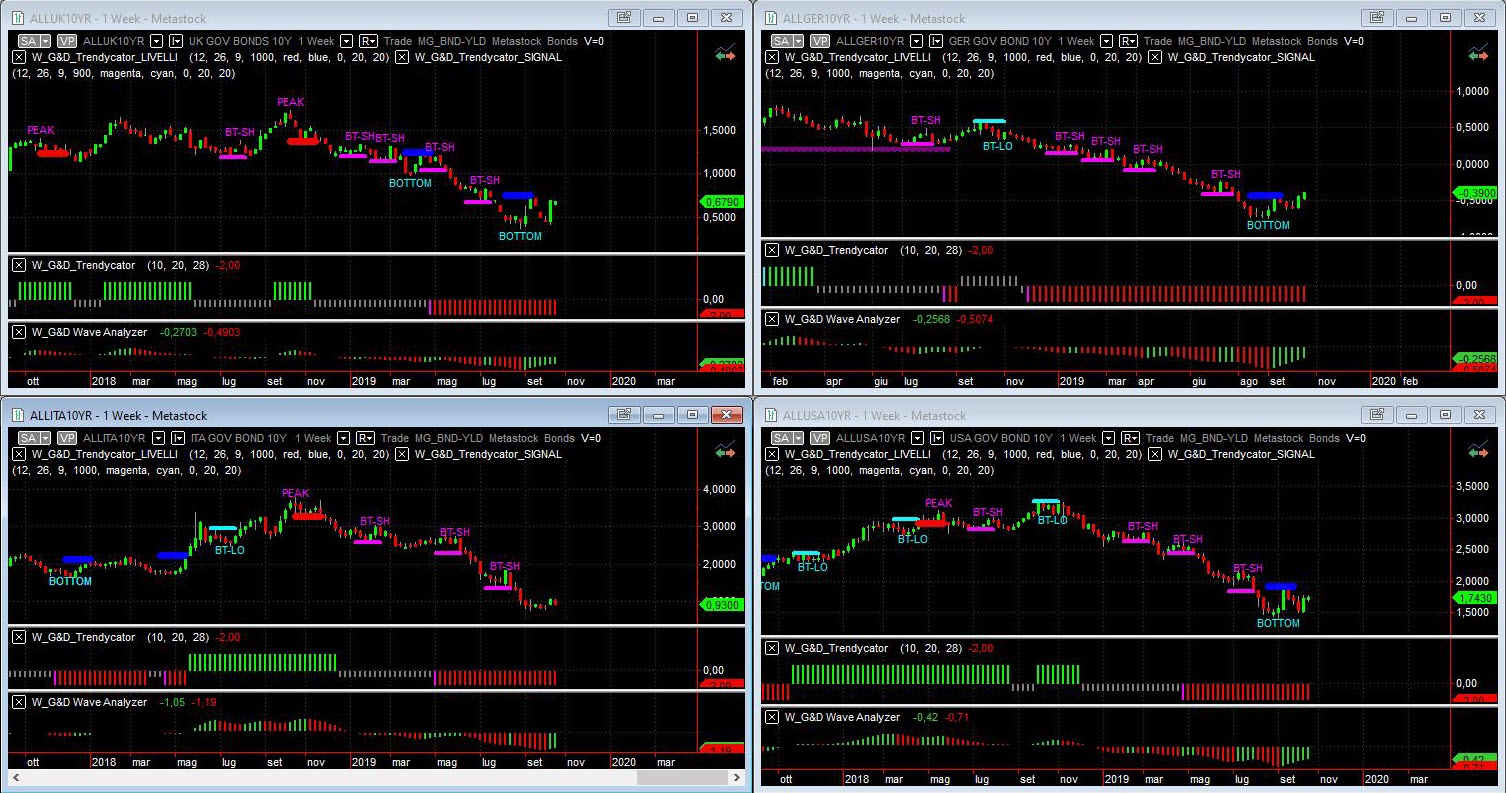Open the I dropdown before ITA GOV BOND 10Y

[176, 438]
